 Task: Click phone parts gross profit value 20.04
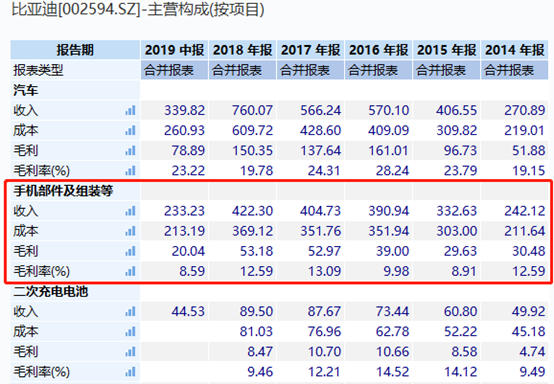tap(188, 252)
